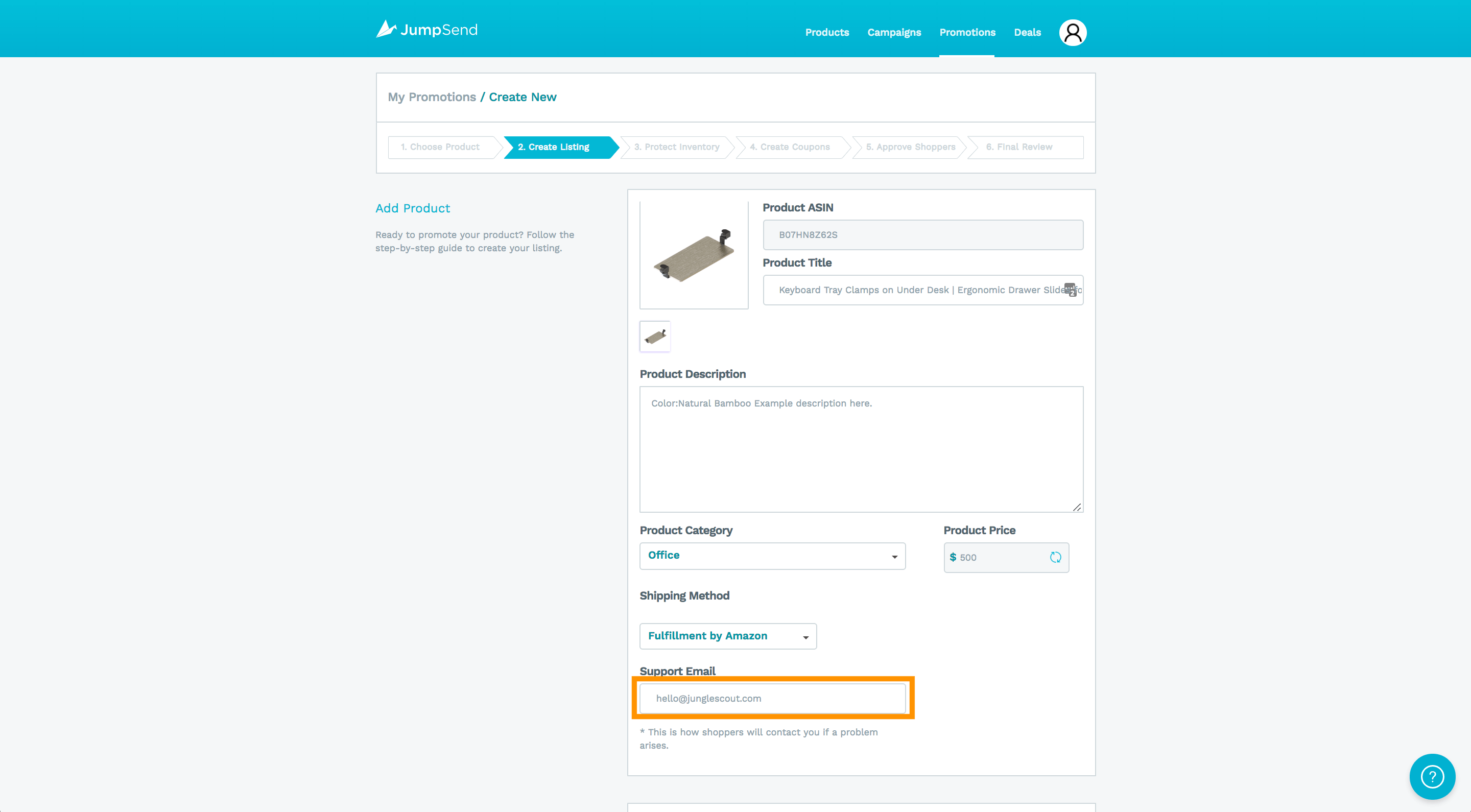Focus the Support Email input field
Viewport: 1471px width, 812px height.
[x=772, y=698]
